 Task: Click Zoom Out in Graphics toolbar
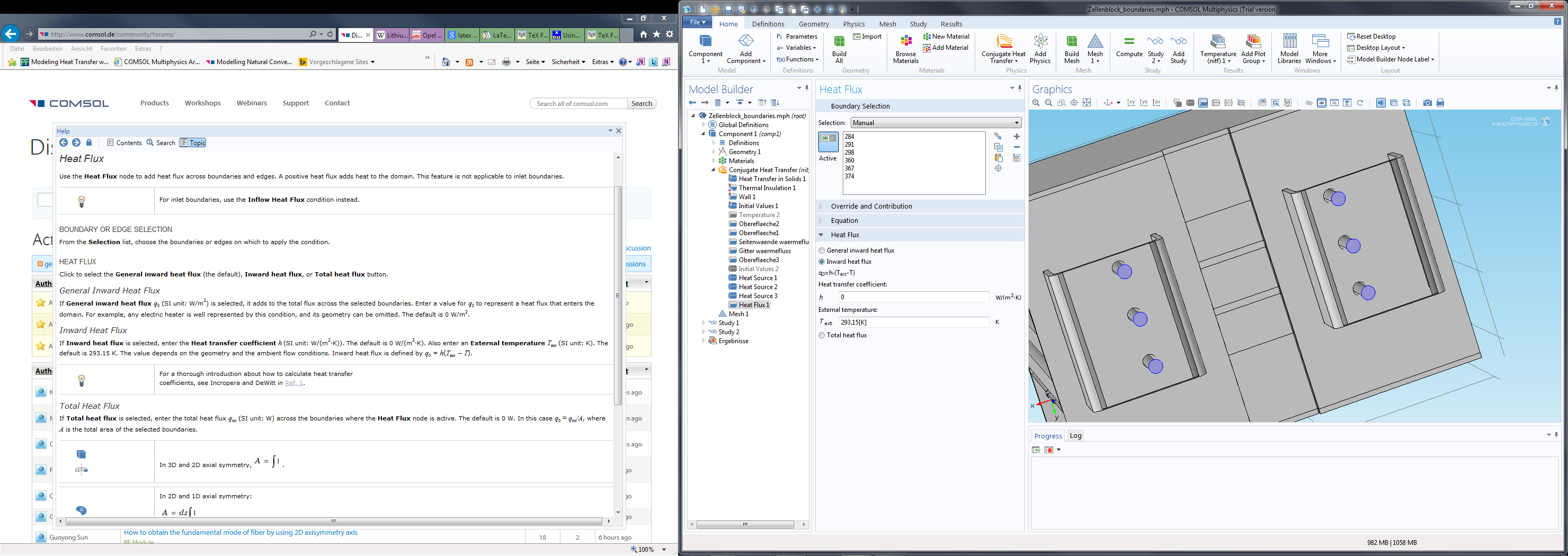pos(1049,103)
